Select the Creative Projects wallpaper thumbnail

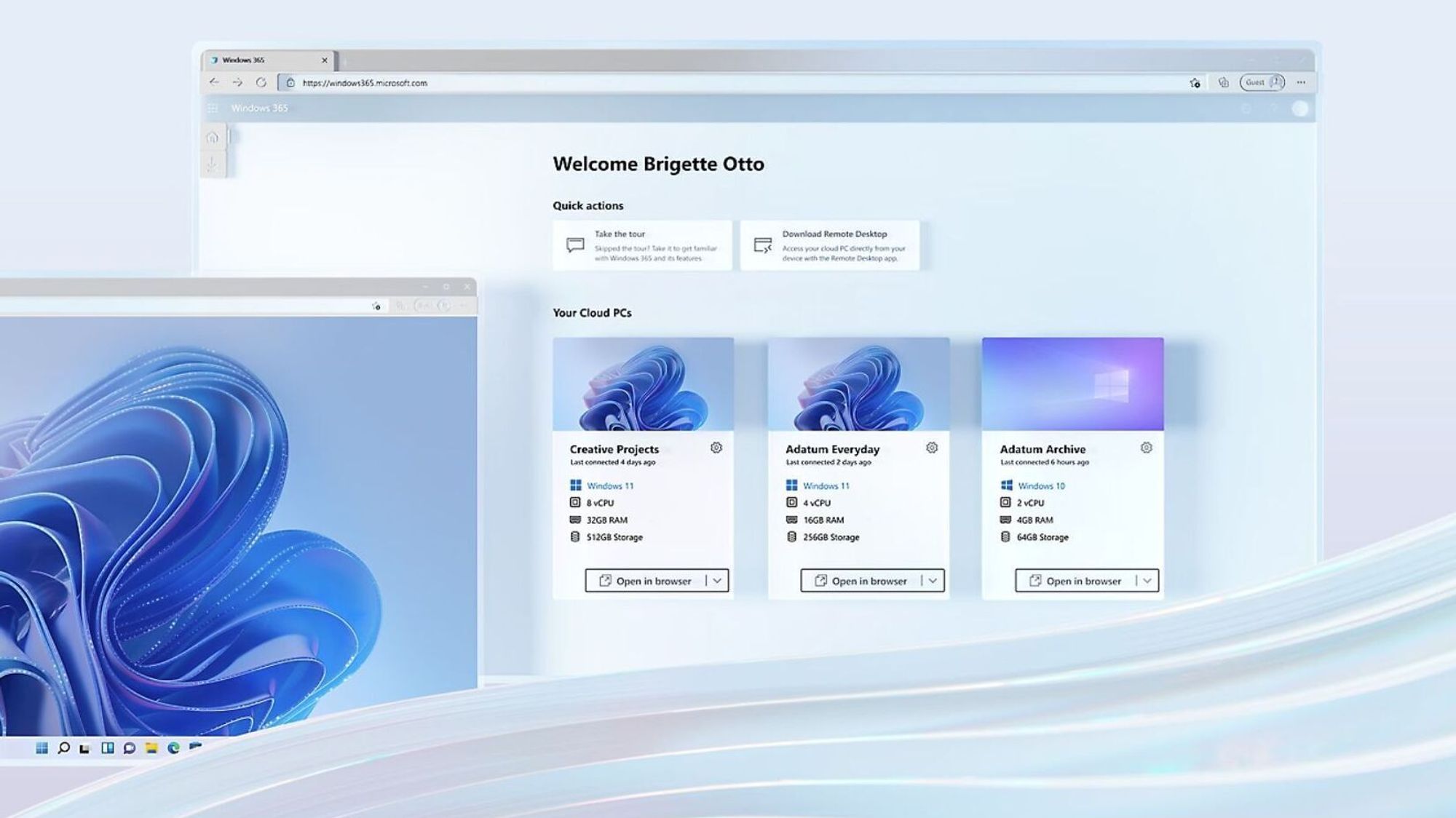(x=644, y=384)
